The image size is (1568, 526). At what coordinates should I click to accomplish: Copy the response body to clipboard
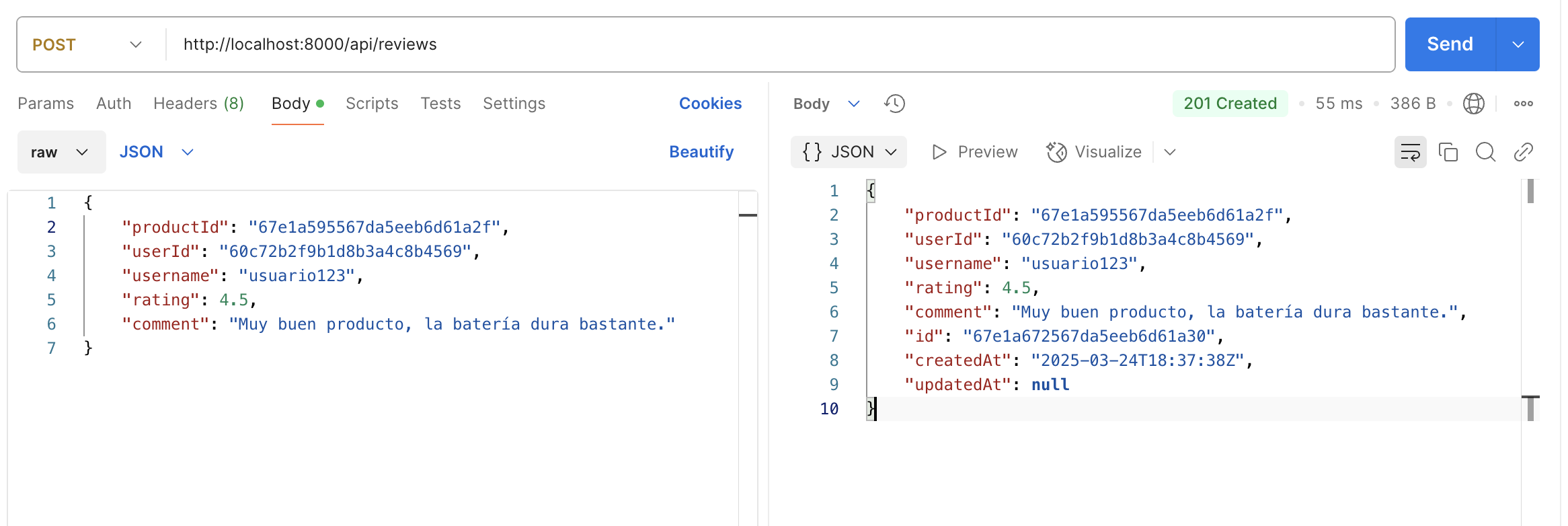pos(1448,152)
